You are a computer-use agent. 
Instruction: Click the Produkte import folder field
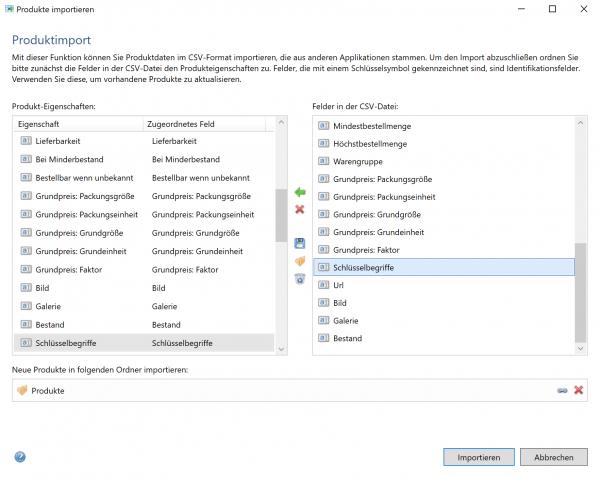click(x=280, y=390)
